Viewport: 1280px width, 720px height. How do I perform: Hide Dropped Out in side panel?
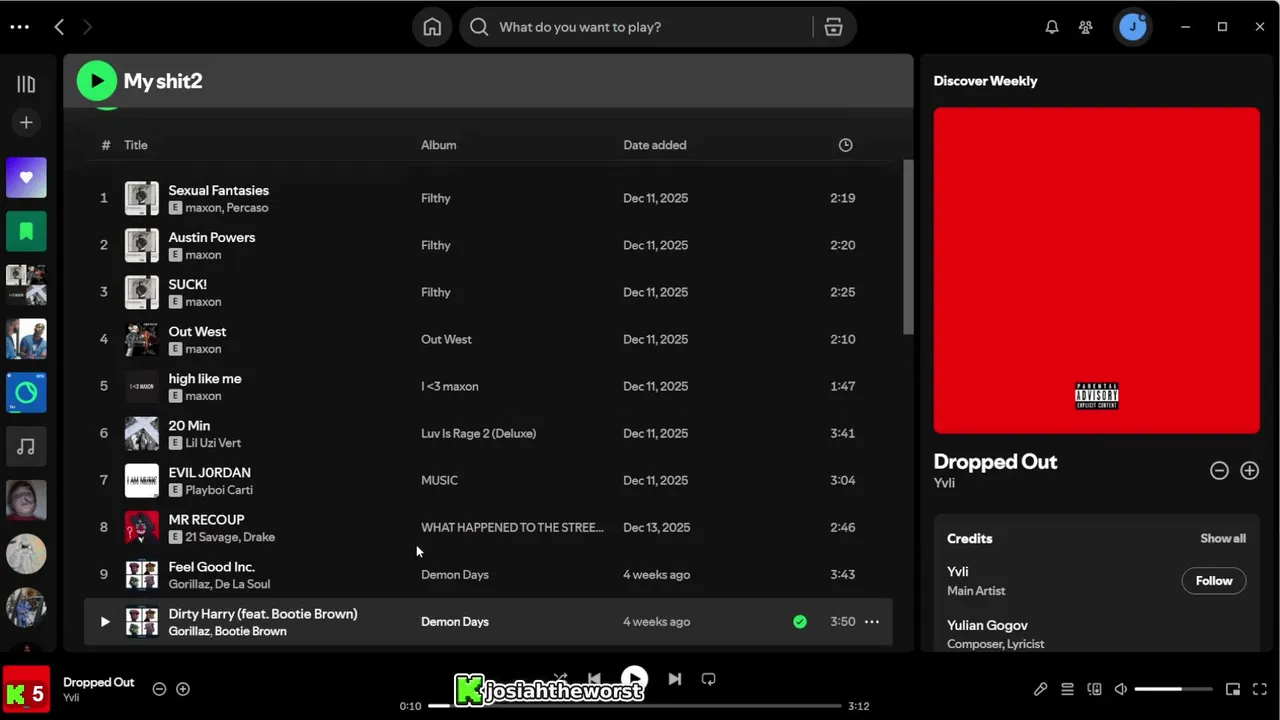point(1219,470)
